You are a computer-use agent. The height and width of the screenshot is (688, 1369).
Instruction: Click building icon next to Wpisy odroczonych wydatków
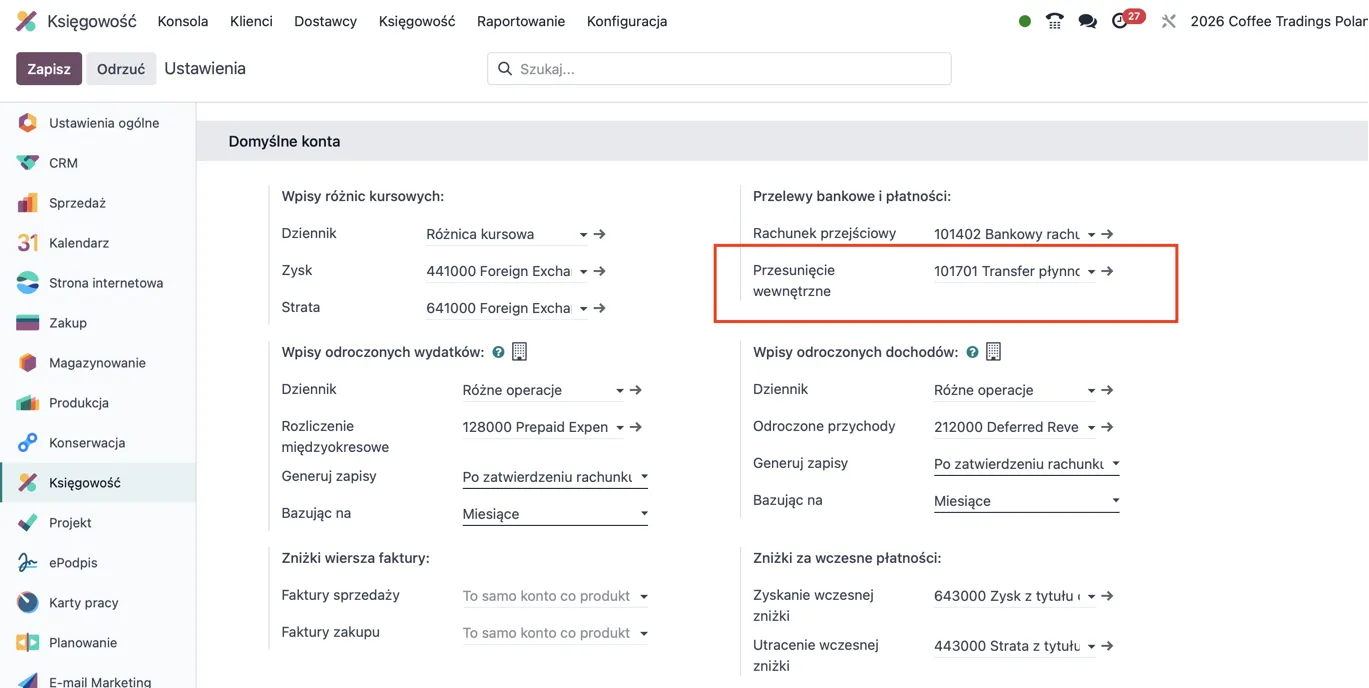coord(519,352)
